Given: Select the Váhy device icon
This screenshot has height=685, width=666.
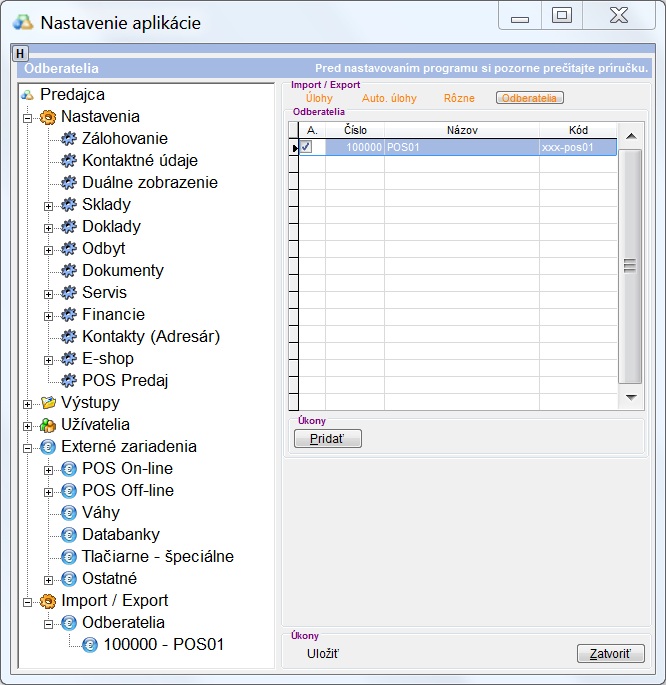Looking at the screenshot, I should [x=68, y=513].
